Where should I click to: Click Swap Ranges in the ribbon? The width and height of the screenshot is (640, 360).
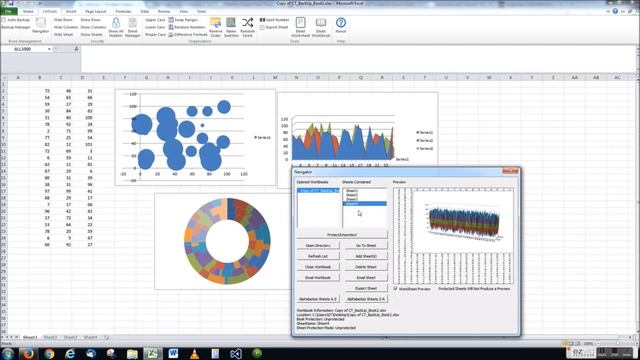pos(183,20)
